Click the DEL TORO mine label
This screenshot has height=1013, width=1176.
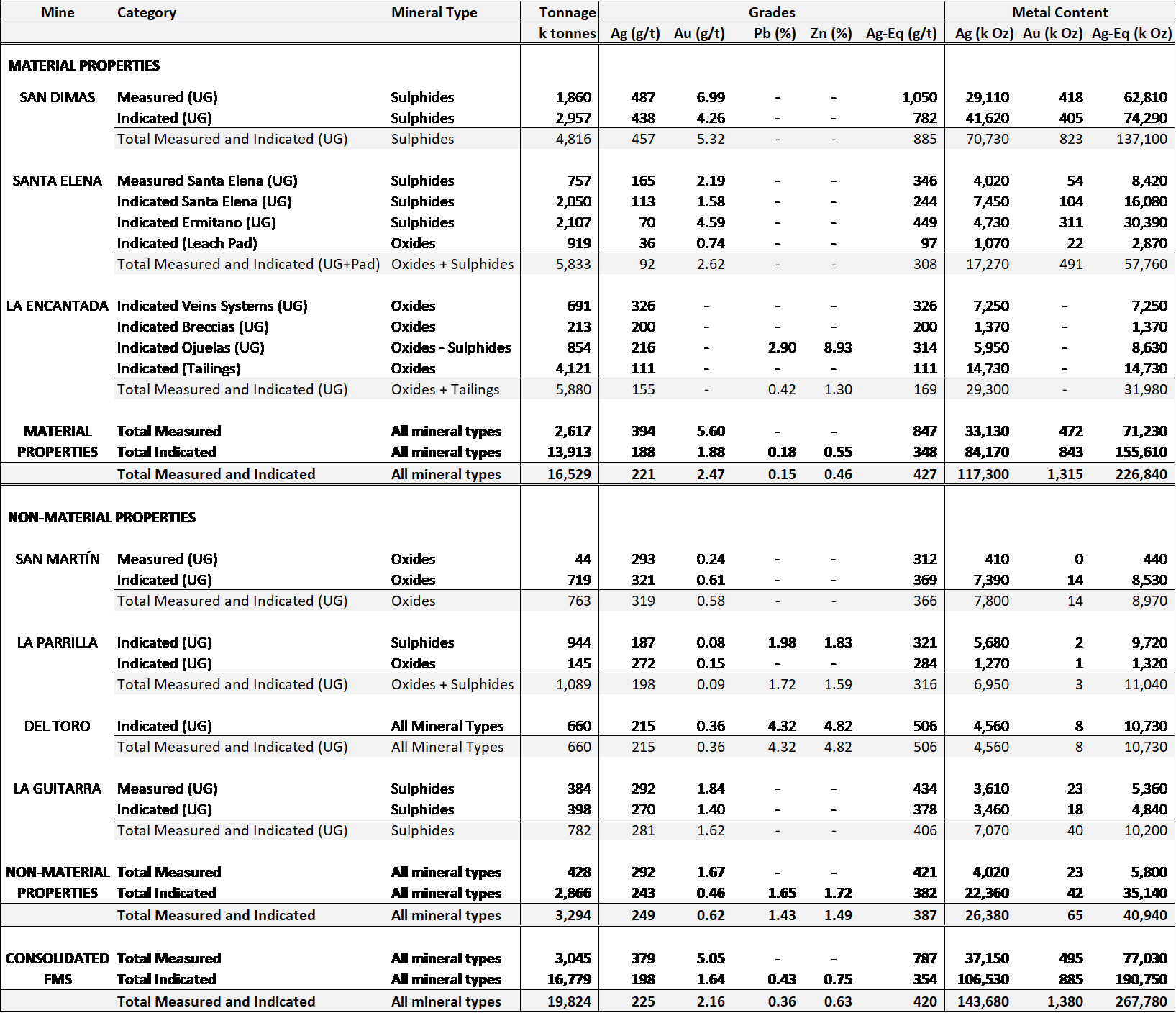point(58,726)
